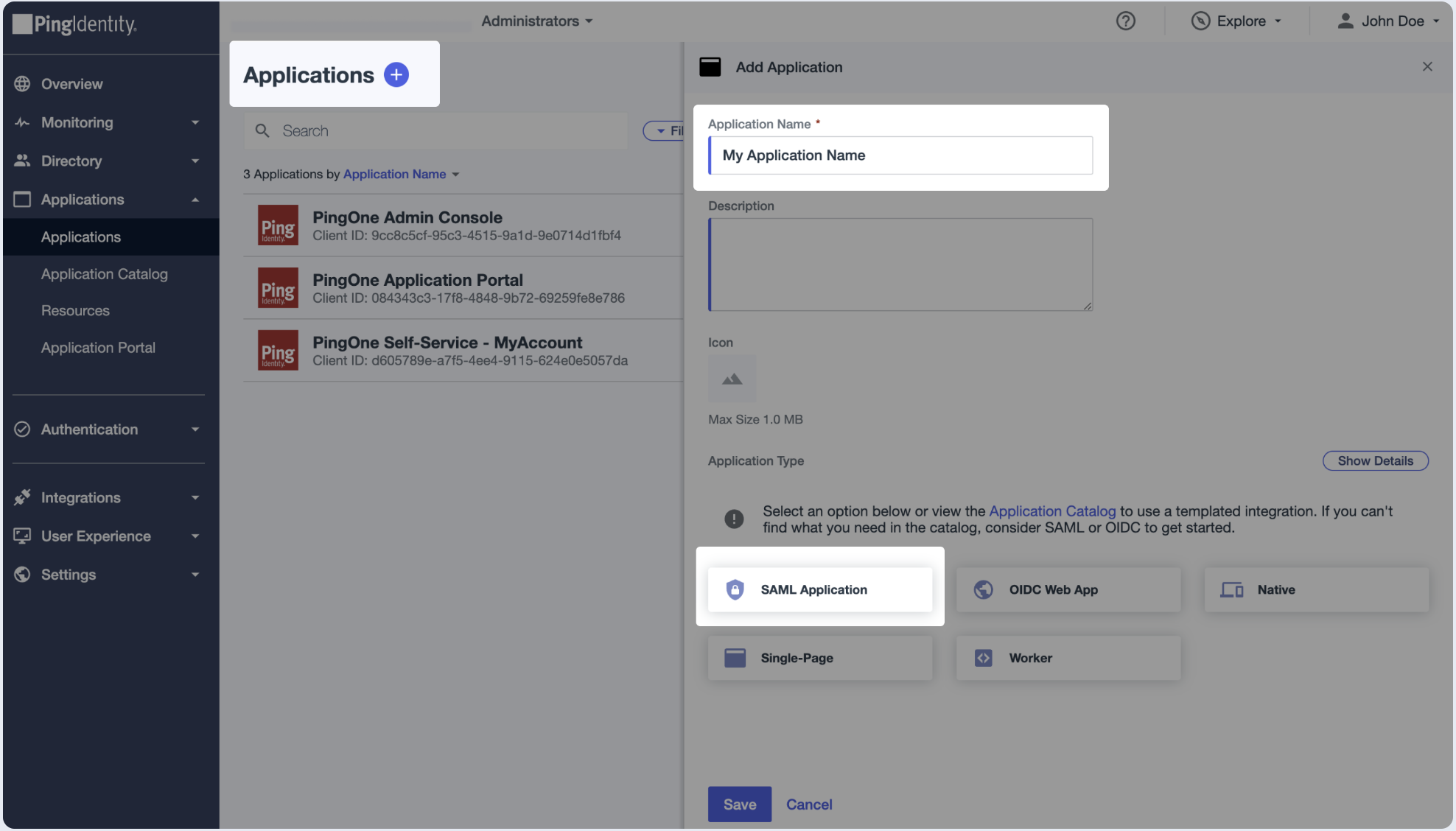Click the Show Details button

coord(1375,460)
